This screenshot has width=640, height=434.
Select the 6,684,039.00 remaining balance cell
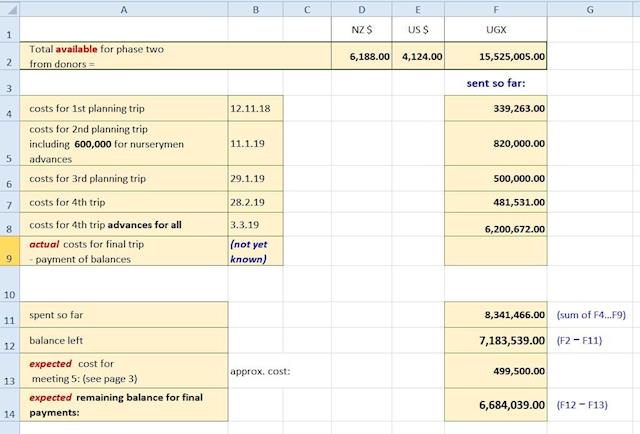tap(496, 406)
